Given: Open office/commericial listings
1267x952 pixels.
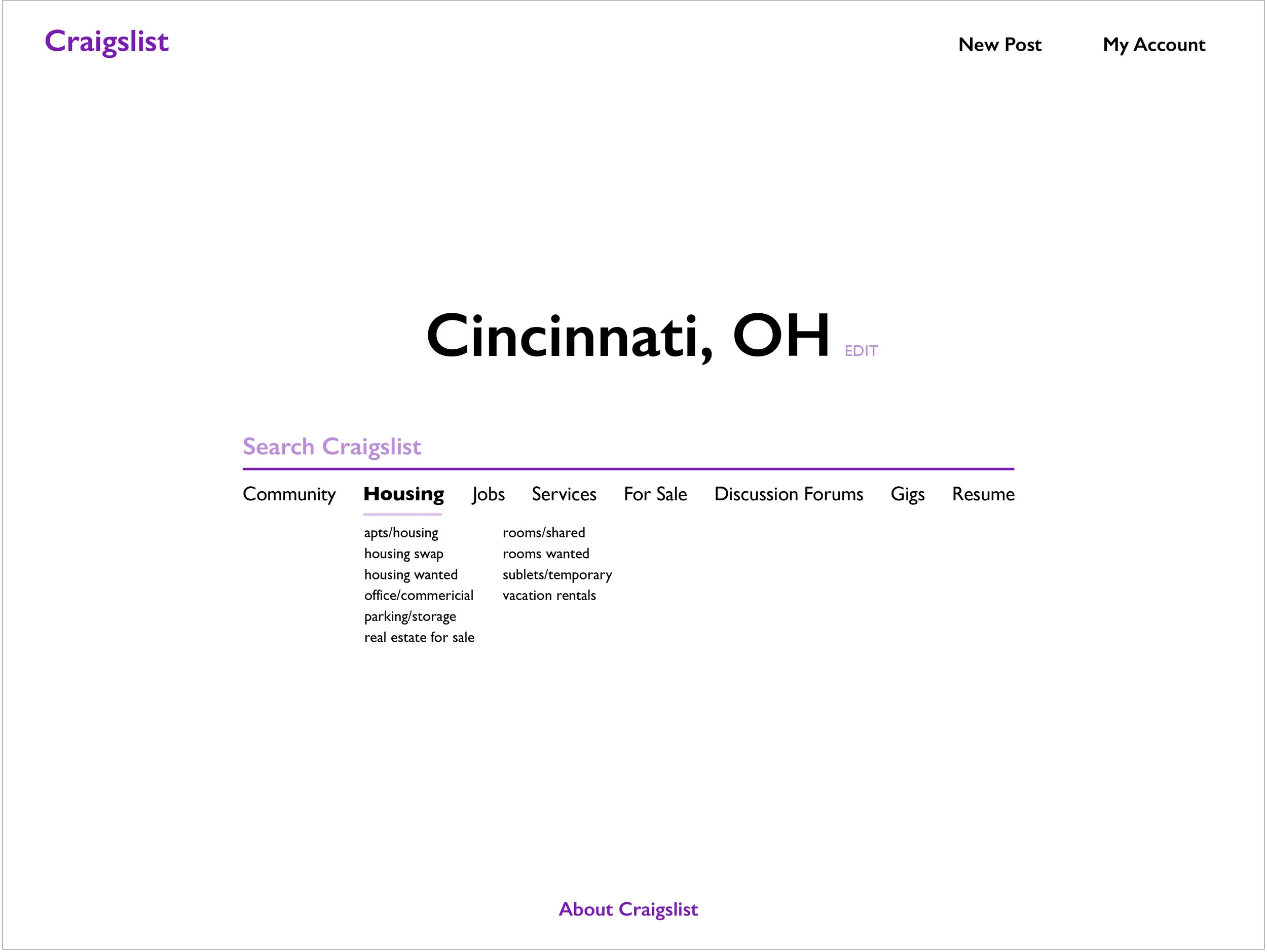Looking at the screenshot, I should (419, 596).
